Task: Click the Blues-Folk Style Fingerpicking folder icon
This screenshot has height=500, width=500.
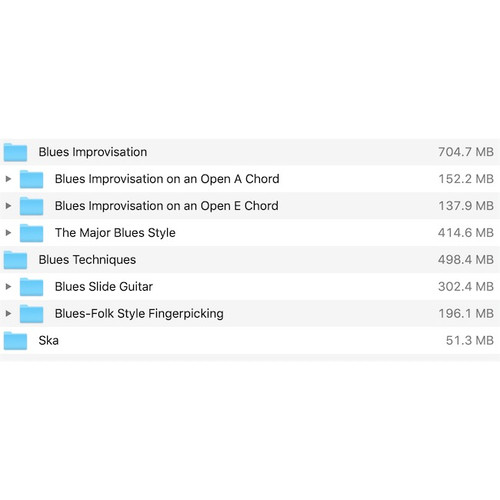Action: (x=31, y=314)
